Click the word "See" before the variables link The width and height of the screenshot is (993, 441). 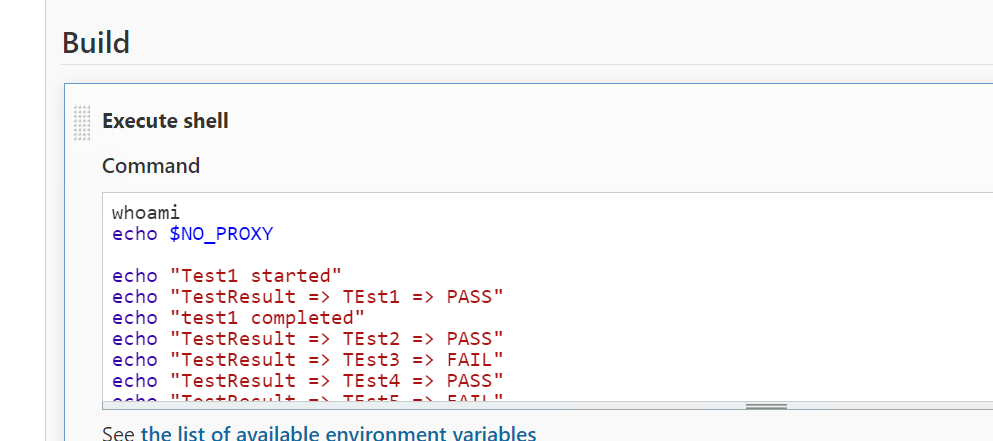(118, 434)
